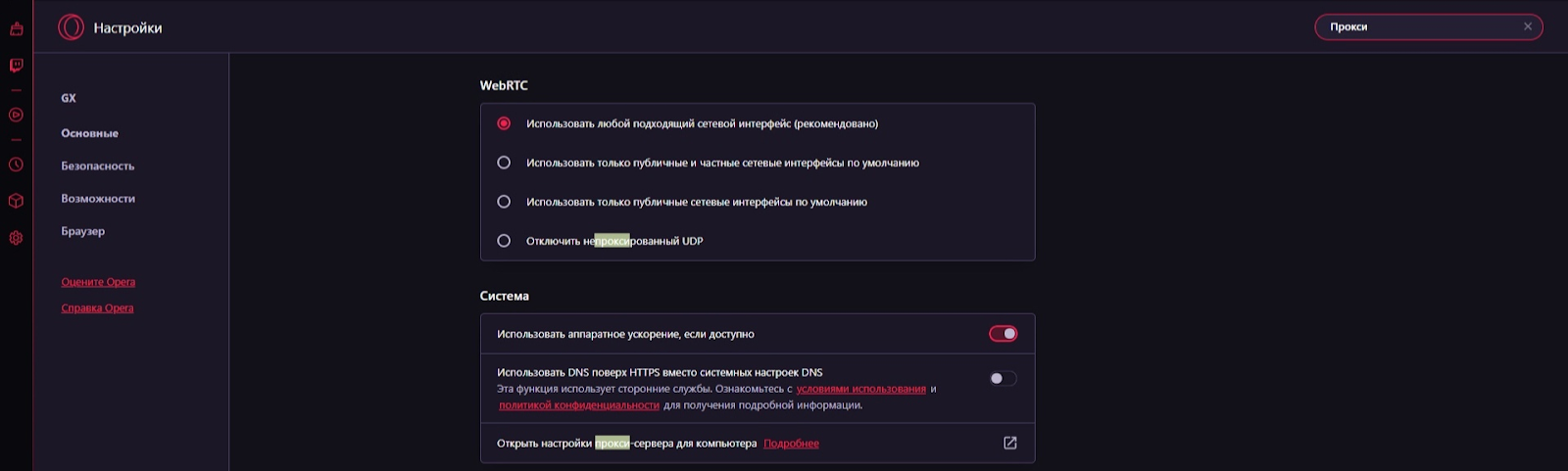The width and height of the screenshot is (1568, 471).
Task: Go to the GX settings section
Action: tap(69, 98)
